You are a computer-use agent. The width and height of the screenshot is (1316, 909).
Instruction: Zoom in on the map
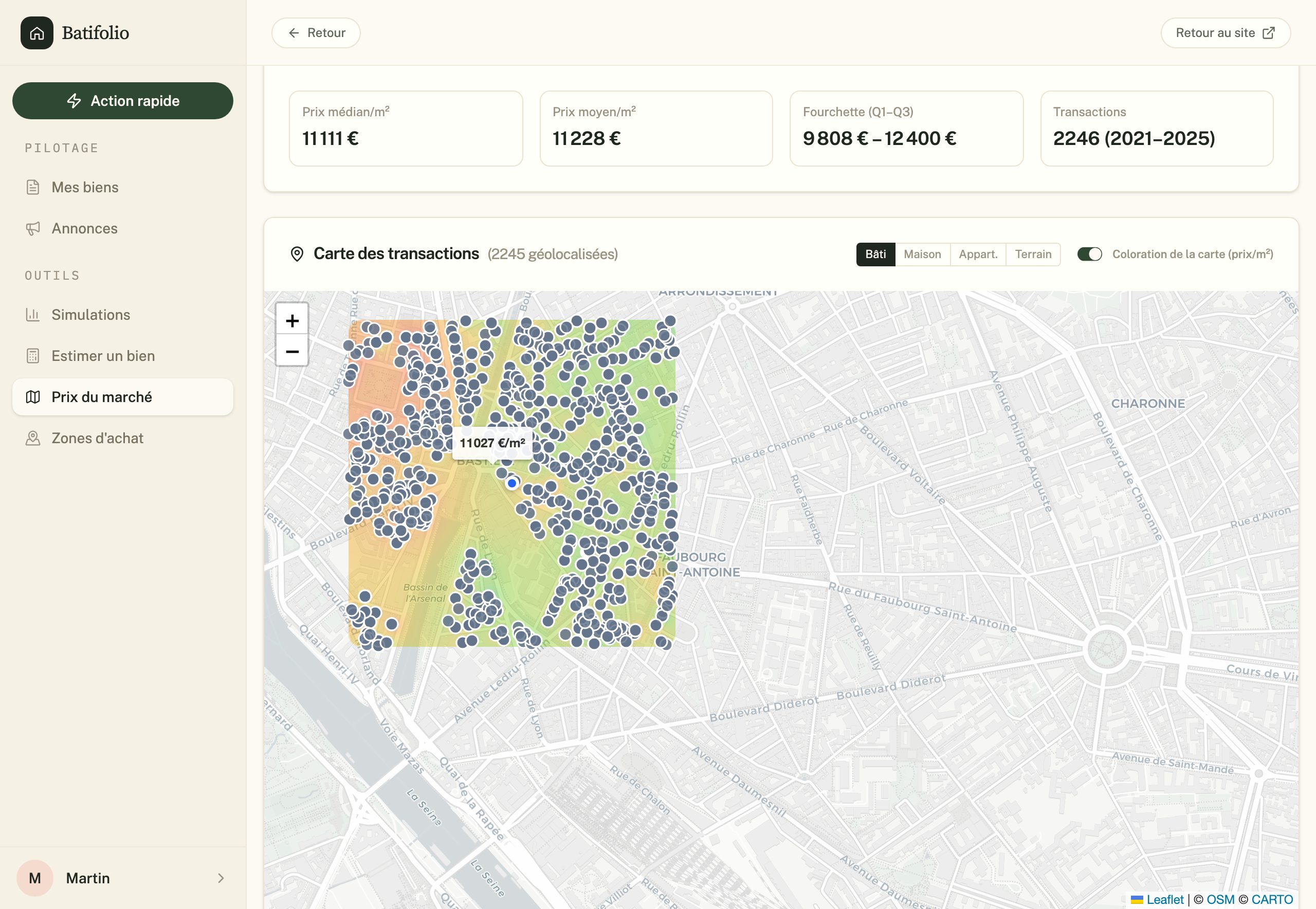click(292, 321)
